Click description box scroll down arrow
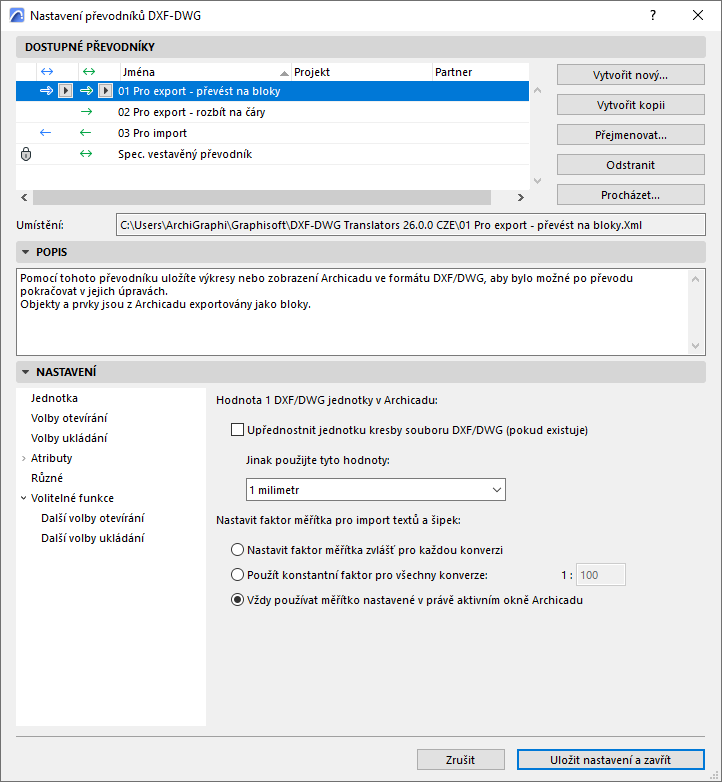 pyautogui.click(x=696, y=346)
